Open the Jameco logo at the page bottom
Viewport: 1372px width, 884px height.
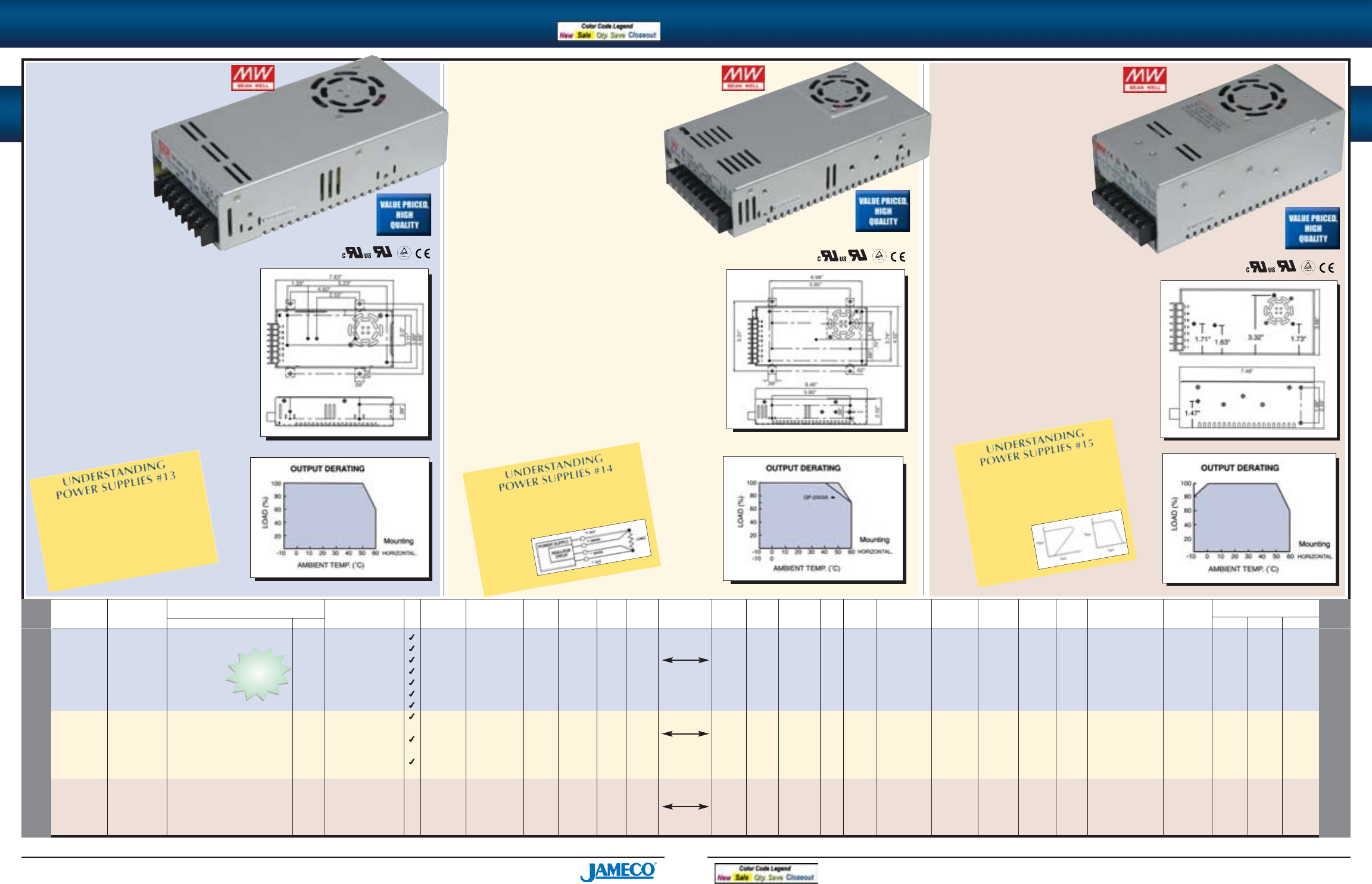[619, 871]
